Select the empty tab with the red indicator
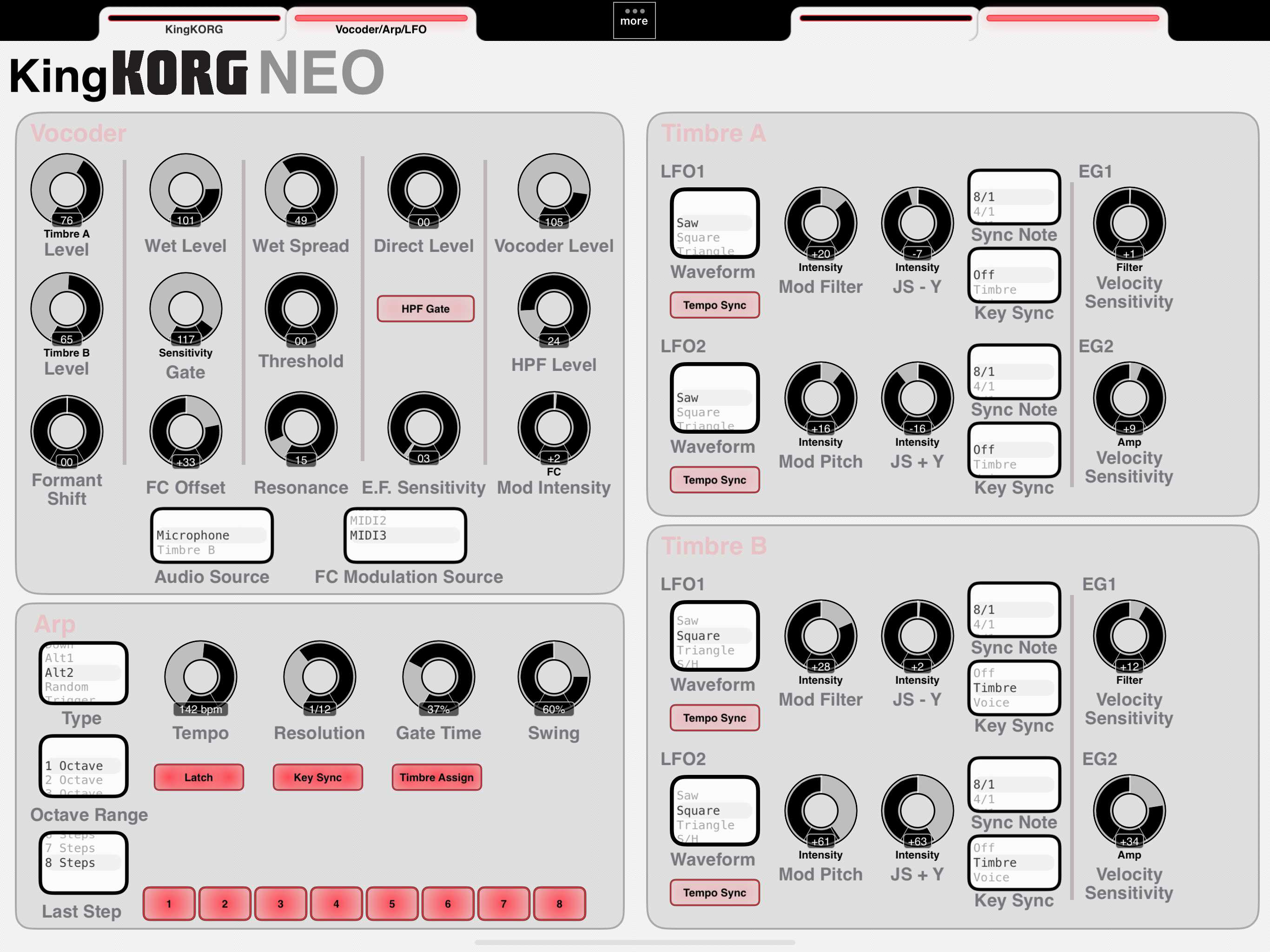1270x952 pixels. tap(1072, 24)
